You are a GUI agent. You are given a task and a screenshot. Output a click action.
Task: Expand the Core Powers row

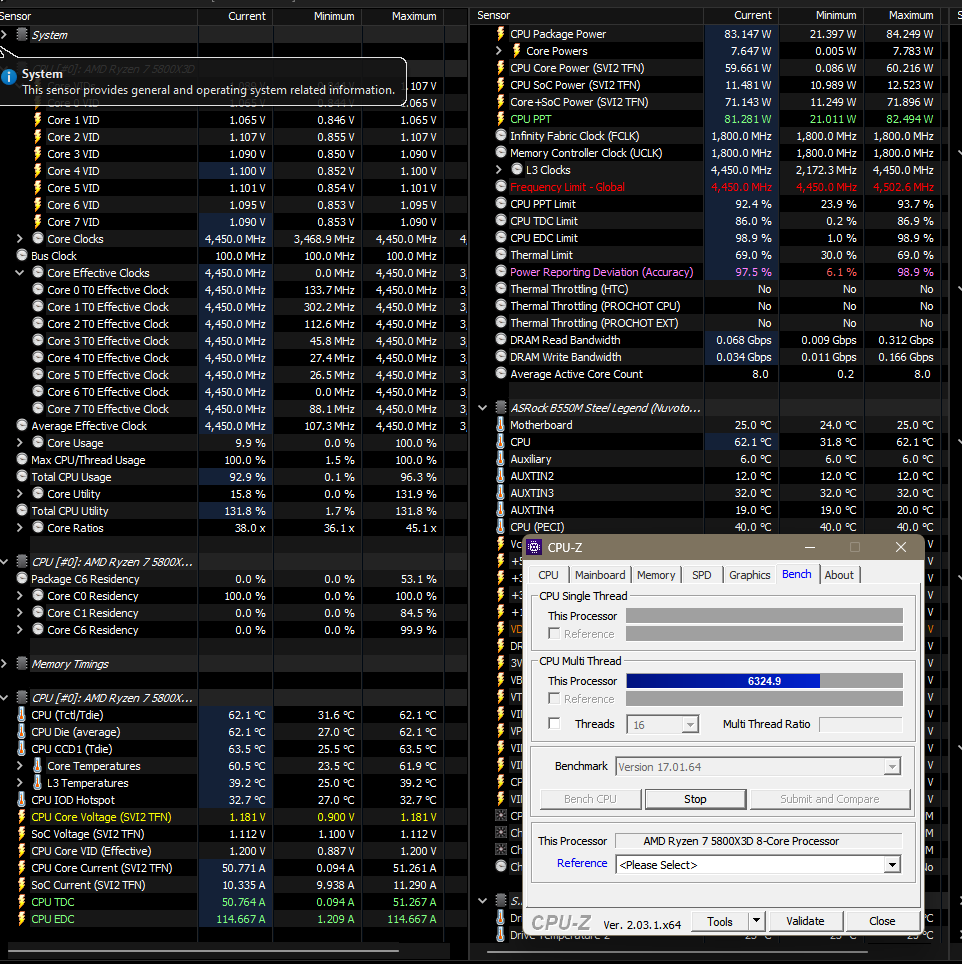coord(499,50)
